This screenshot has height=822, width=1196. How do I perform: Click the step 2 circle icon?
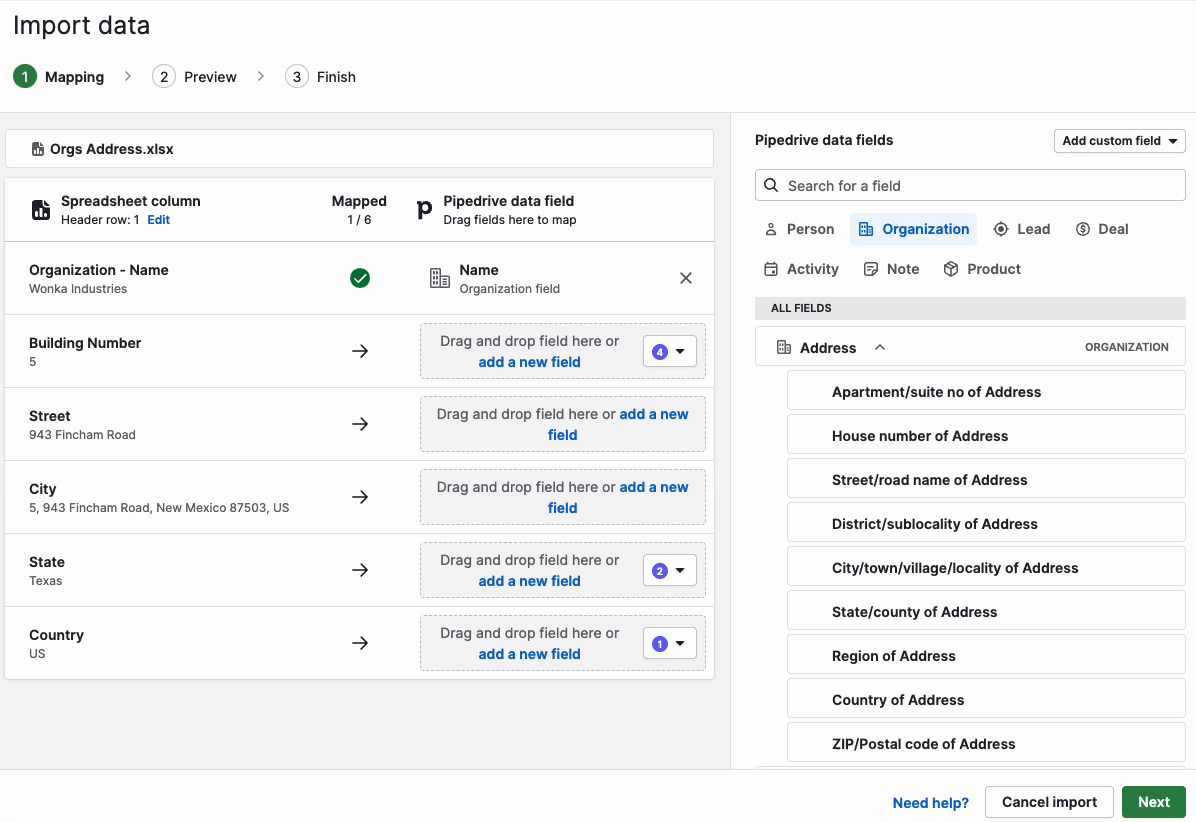pos(164,76)
